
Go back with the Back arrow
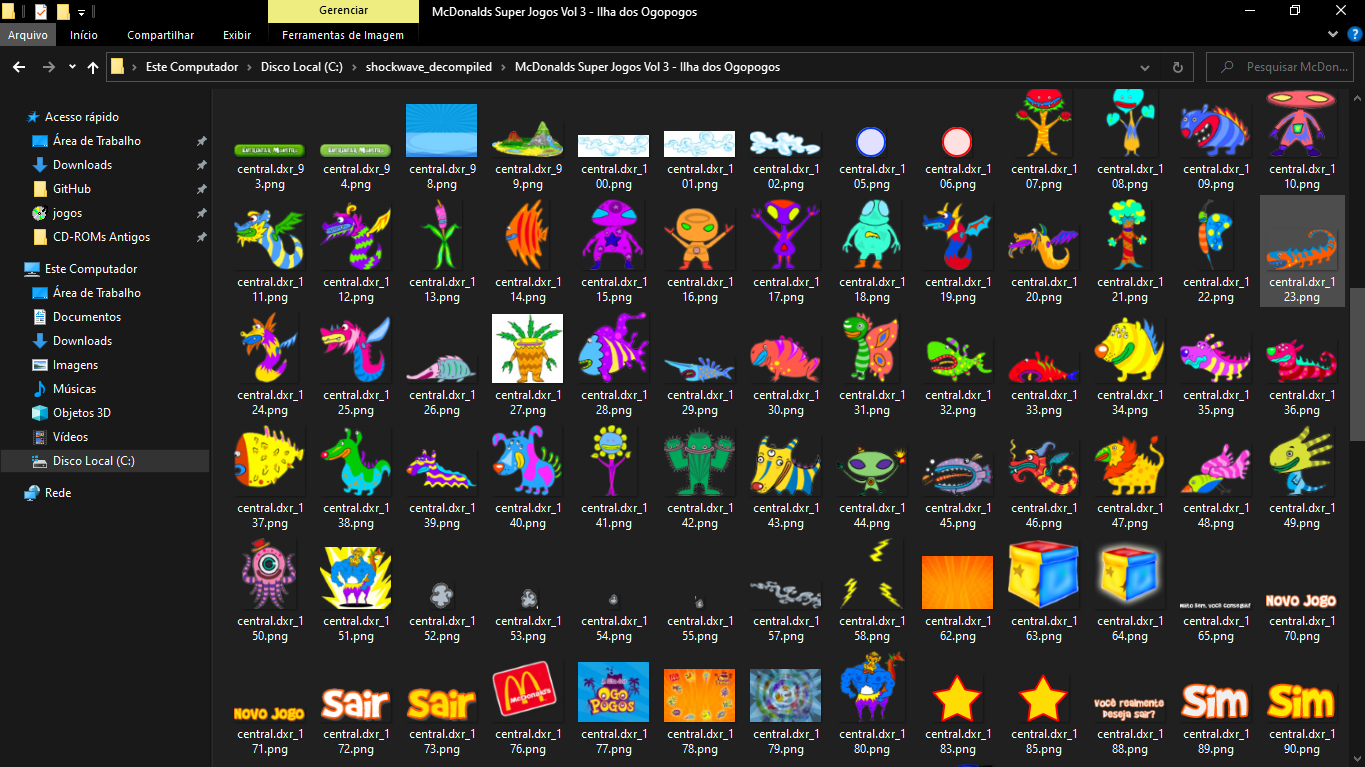click(x=18, y=67)
